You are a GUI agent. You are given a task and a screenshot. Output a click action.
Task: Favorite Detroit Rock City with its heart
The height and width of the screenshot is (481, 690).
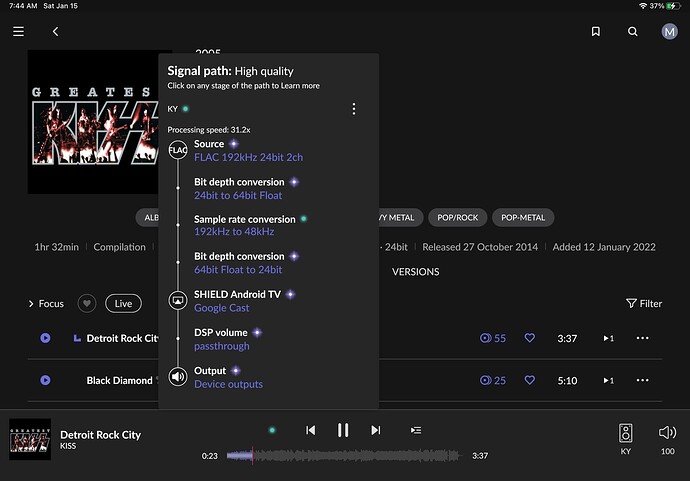click(529, 338)
